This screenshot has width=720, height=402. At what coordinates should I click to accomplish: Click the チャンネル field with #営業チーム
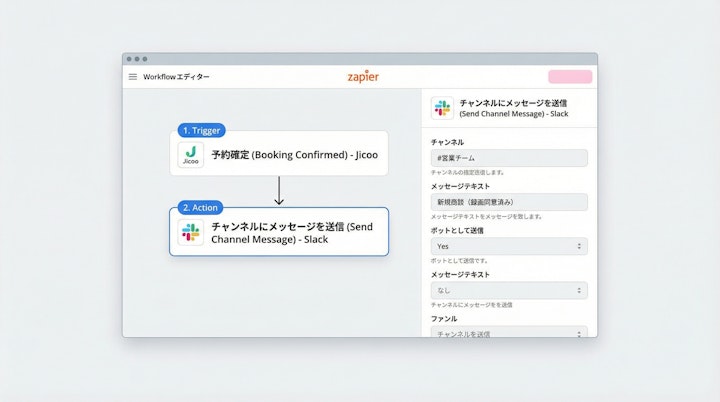click(x=509, y=158)
